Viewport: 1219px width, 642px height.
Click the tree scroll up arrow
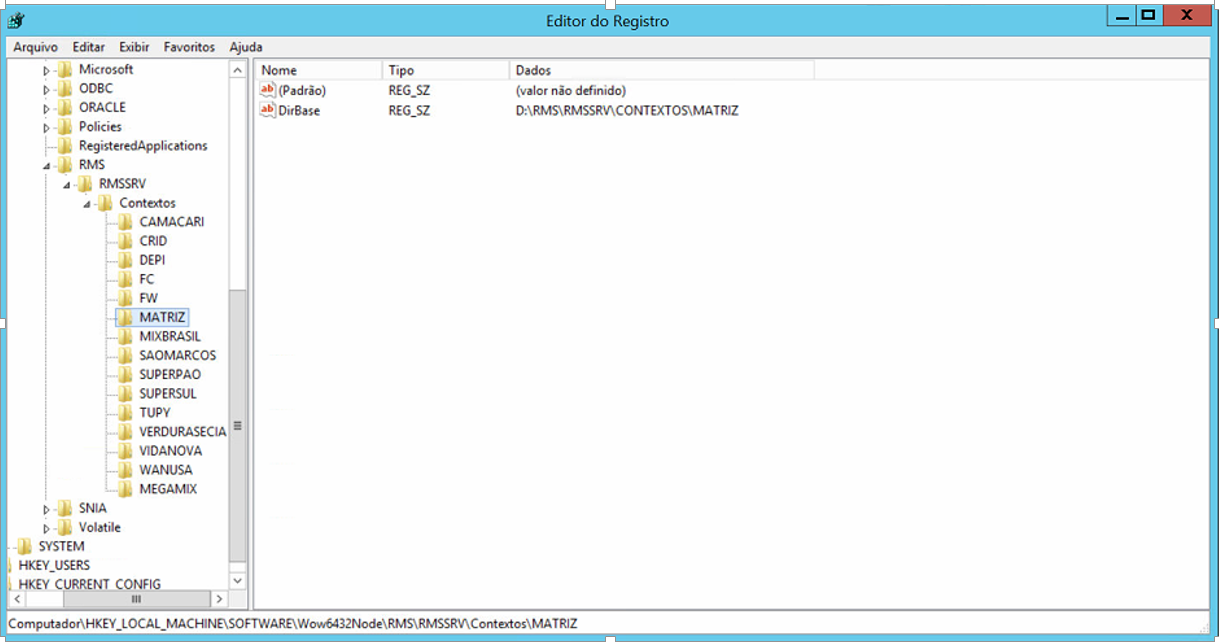(x=237, y=70)
